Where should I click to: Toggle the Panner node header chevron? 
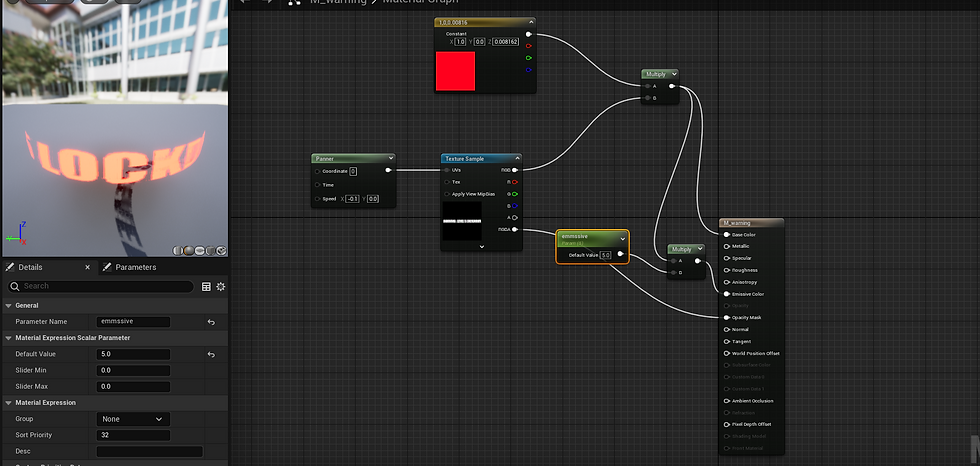[391, 159]
